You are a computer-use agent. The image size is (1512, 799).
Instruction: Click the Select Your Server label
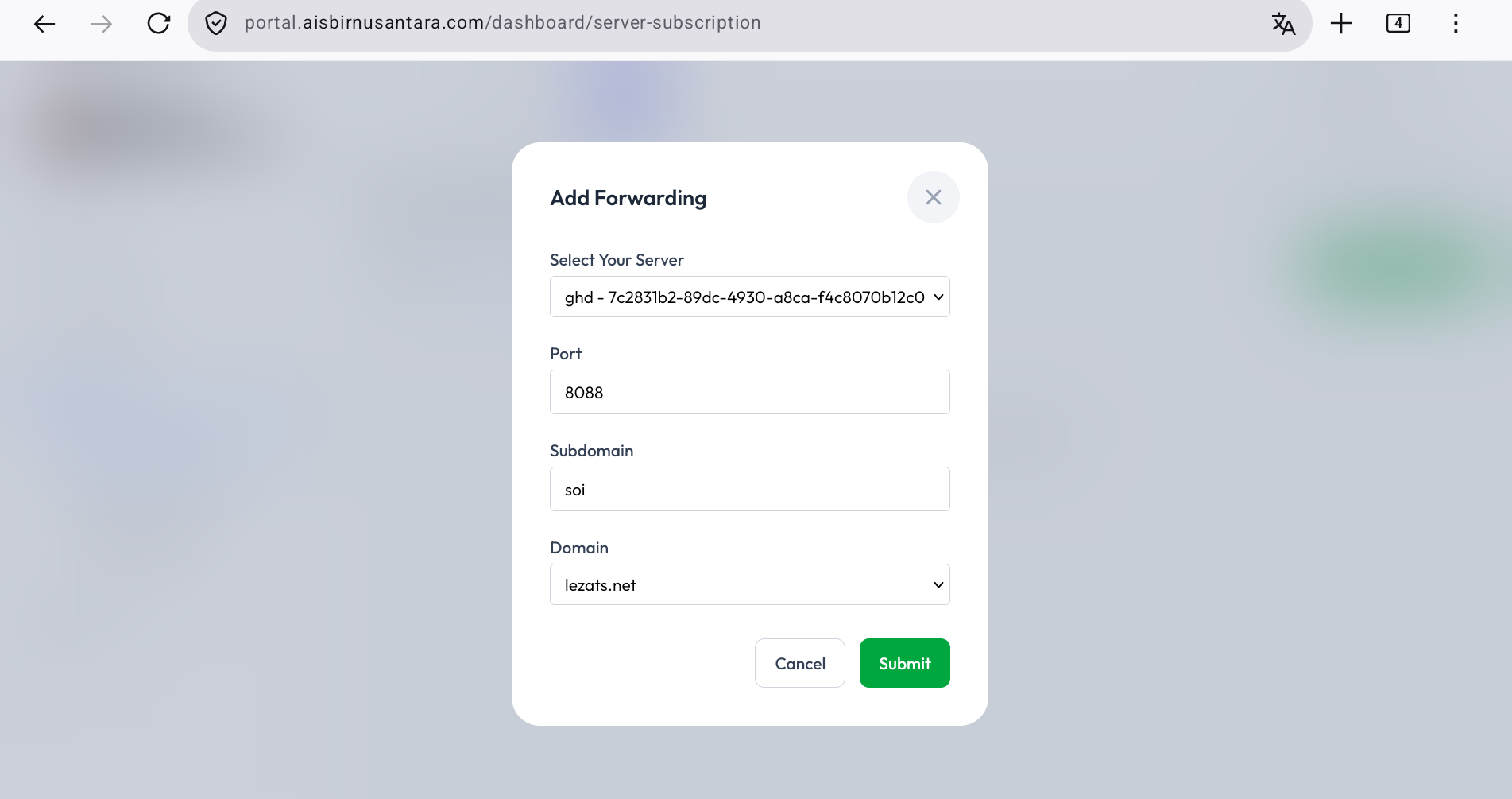617,260
